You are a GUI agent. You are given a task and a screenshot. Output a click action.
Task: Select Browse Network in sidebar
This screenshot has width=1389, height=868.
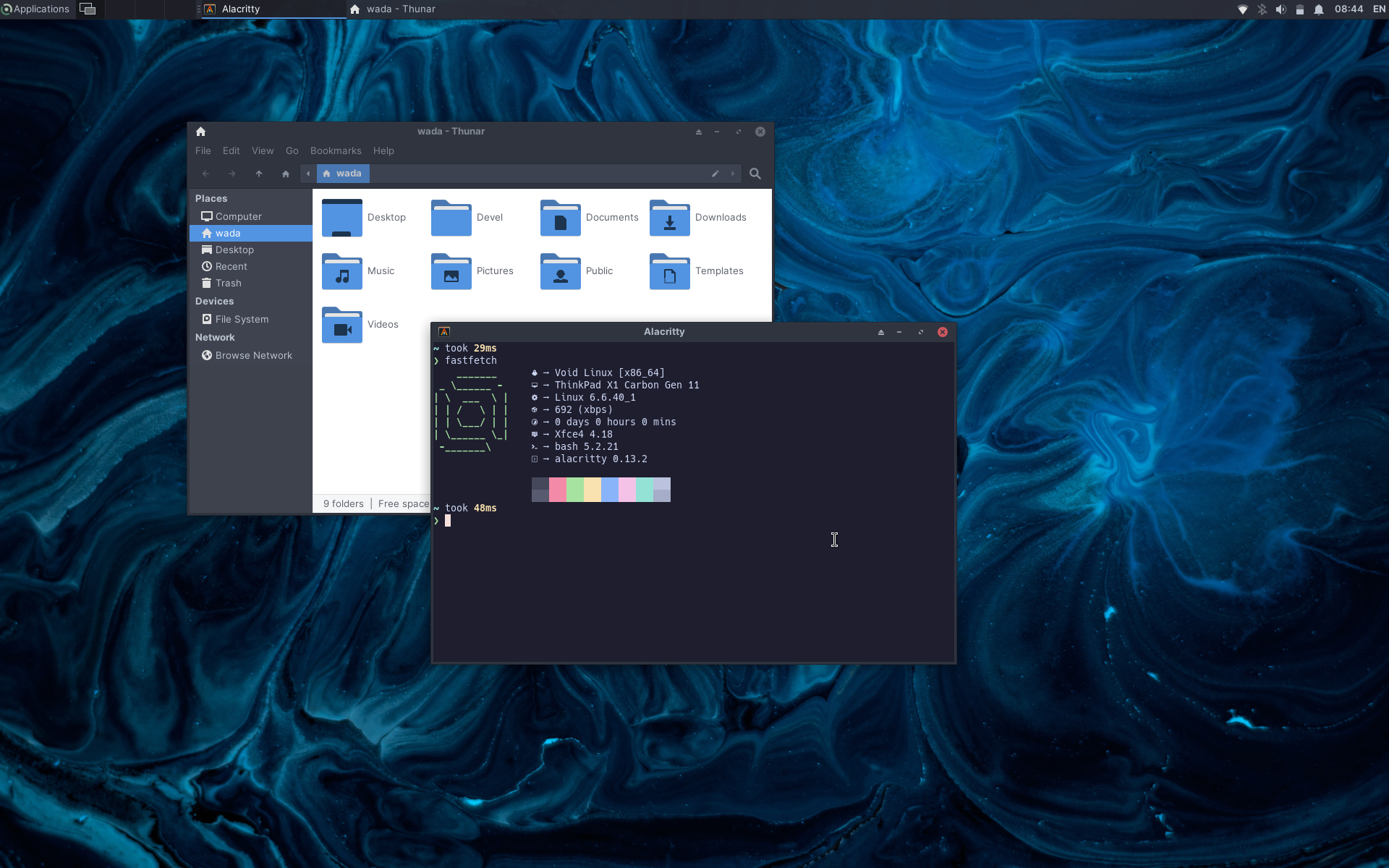(x=250, y=355)
